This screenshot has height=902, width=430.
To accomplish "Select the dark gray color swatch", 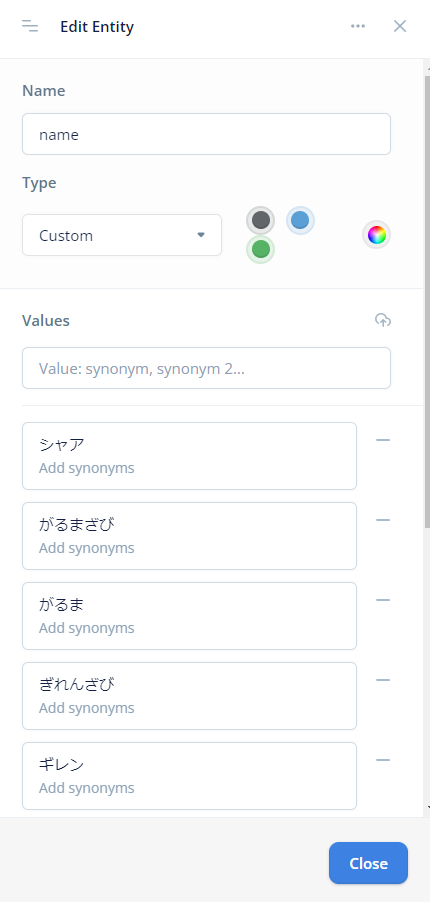I will coord(261,220).
